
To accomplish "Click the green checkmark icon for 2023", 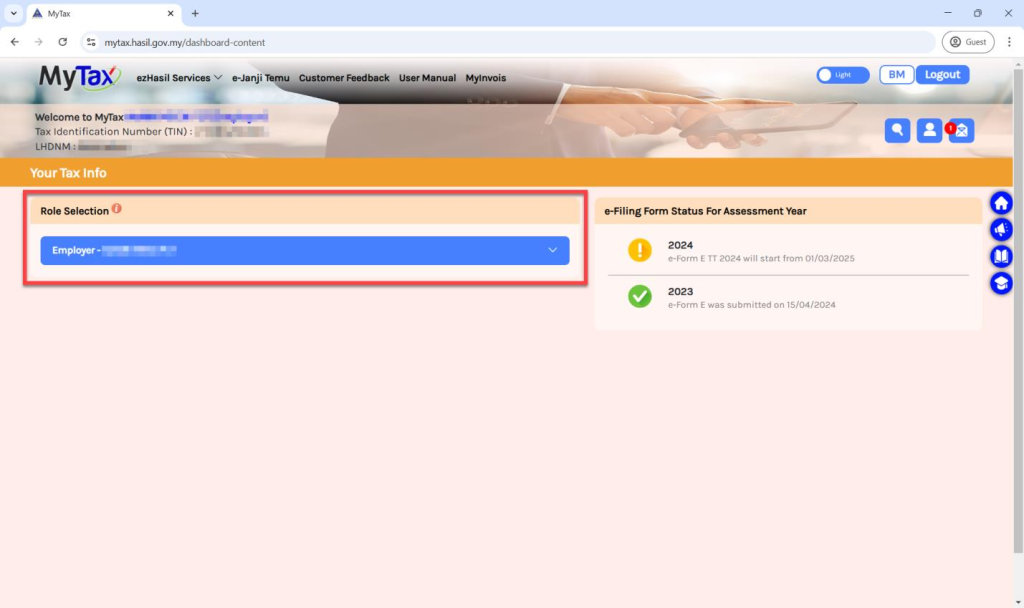I will [x=639, y=296].
